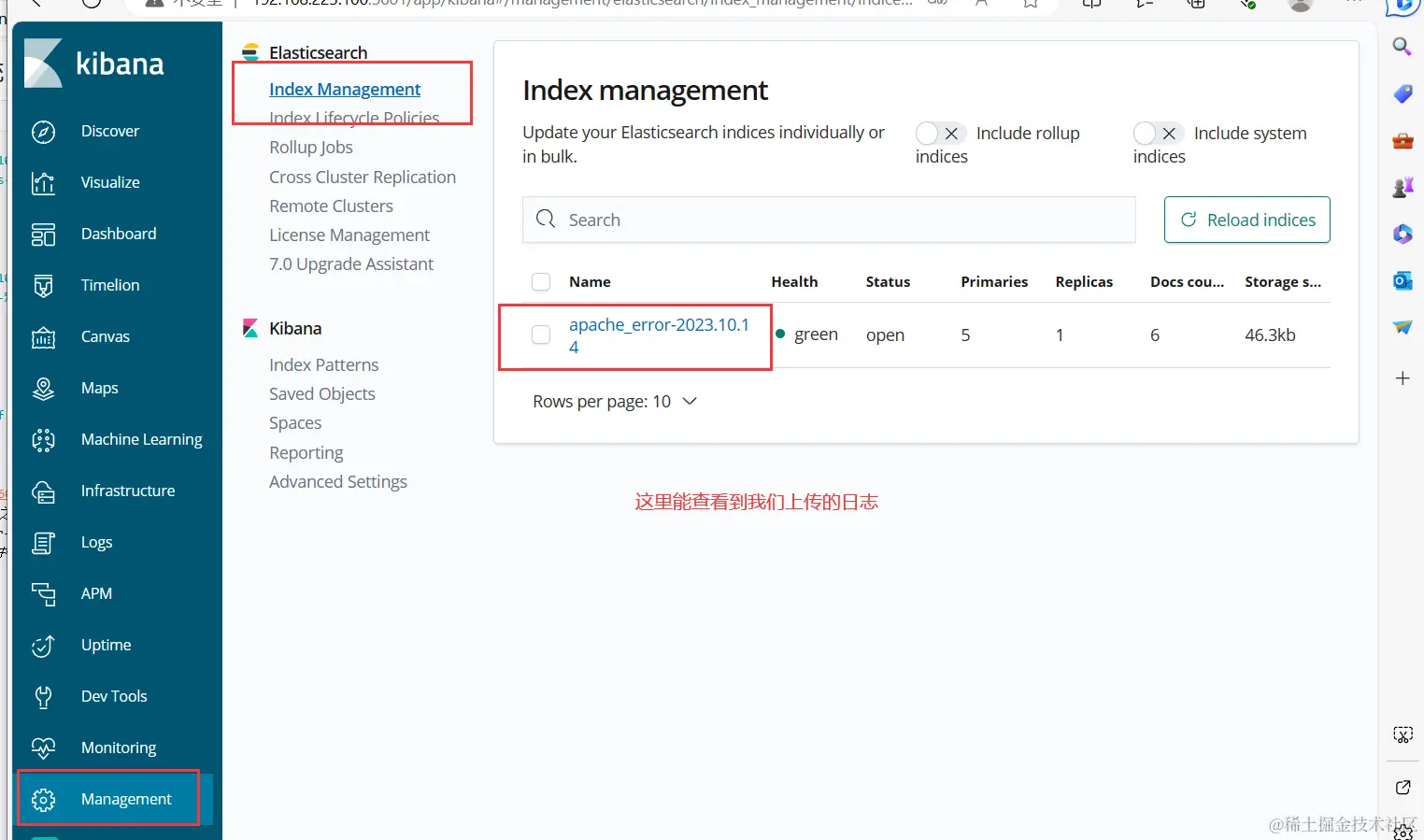Viewport: 1424px width, 840px height.
Task: Open APM via its icon
Action: click(44, 594)
